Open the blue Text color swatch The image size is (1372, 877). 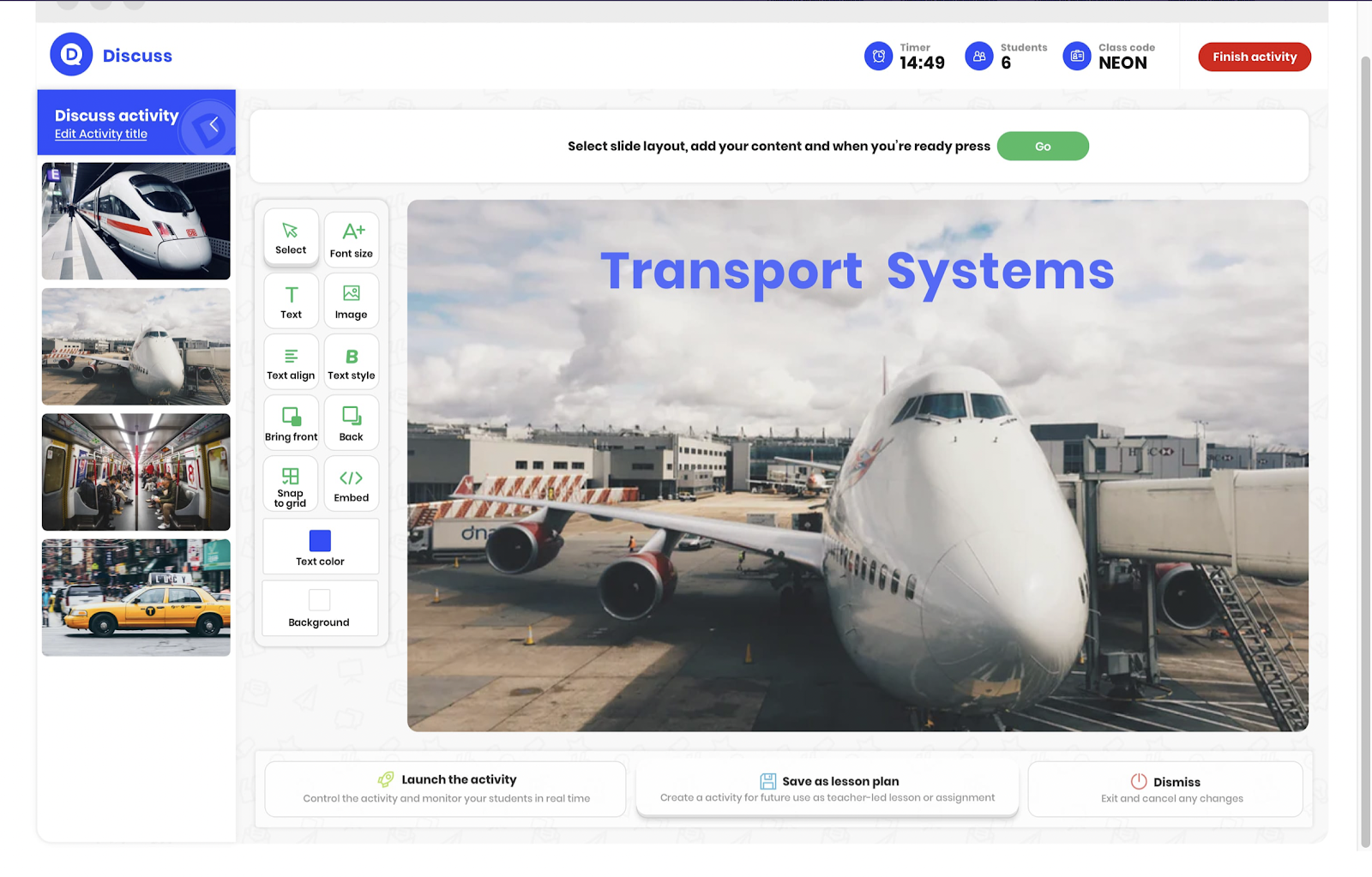pyautogui.click(x=320, y=541)
